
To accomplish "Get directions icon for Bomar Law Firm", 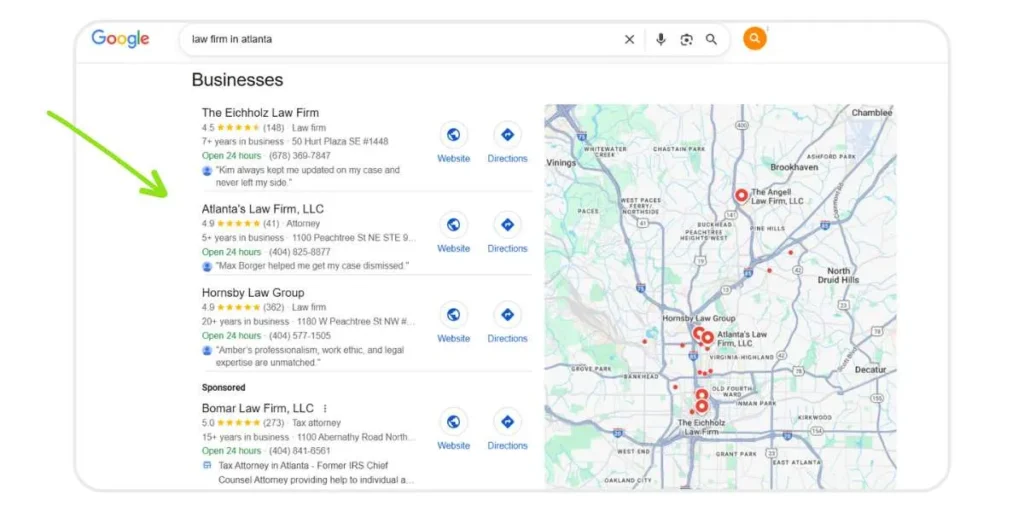I will pos(507,422).
